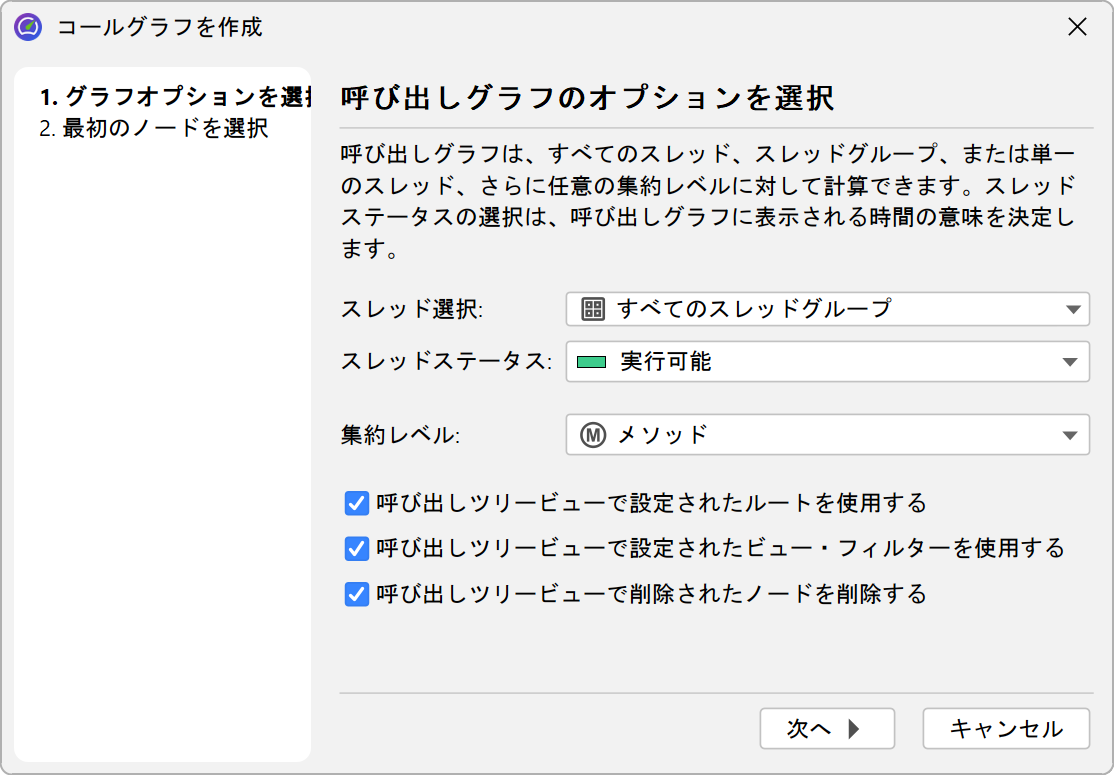Image resolution: width=1114 pixels, height=775 pixels.
Task: Toggle the ルートを使用する checkbox
Action: [x=357, y=503]
